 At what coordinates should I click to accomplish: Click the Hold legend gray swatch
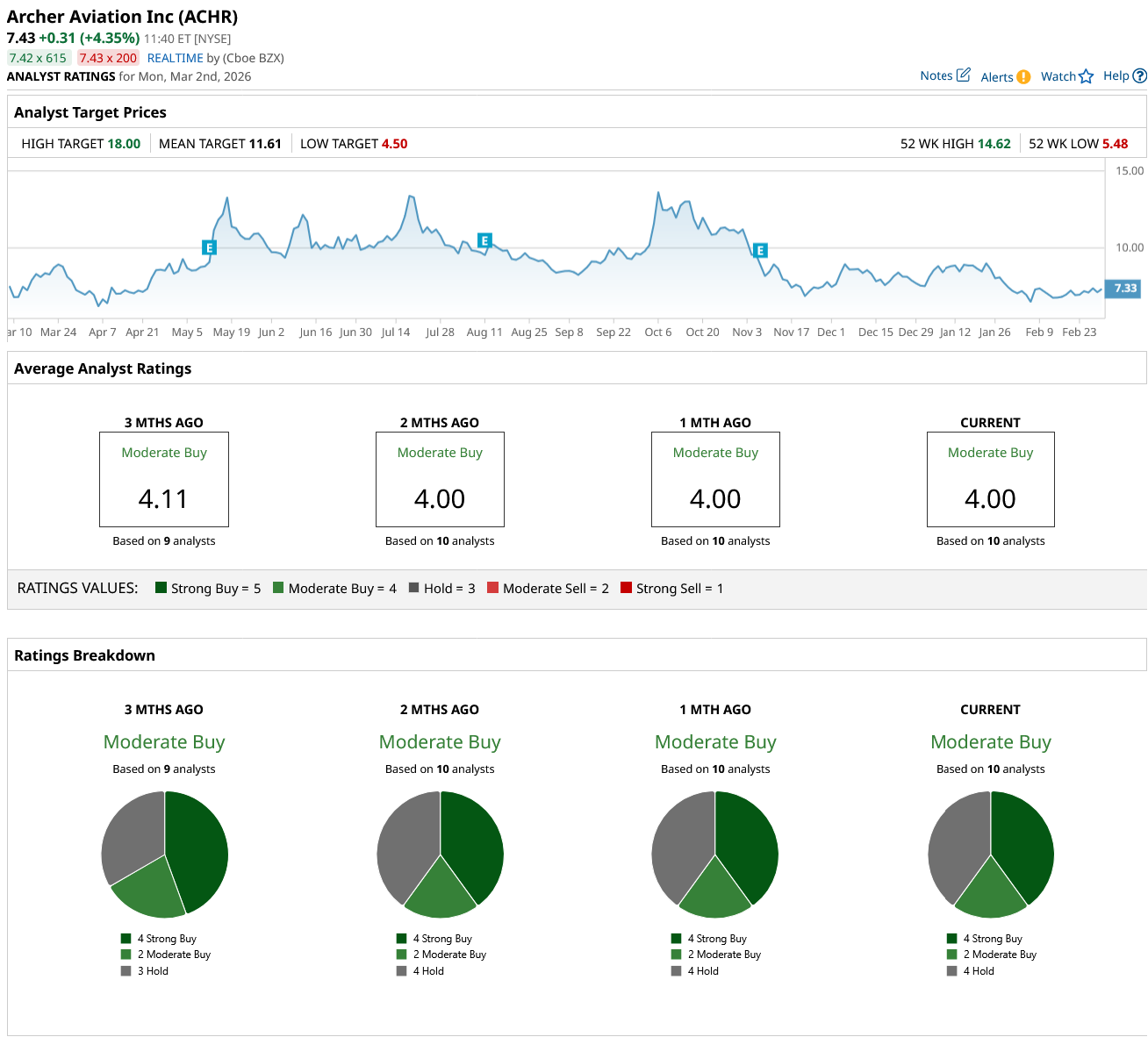[413, 588]
